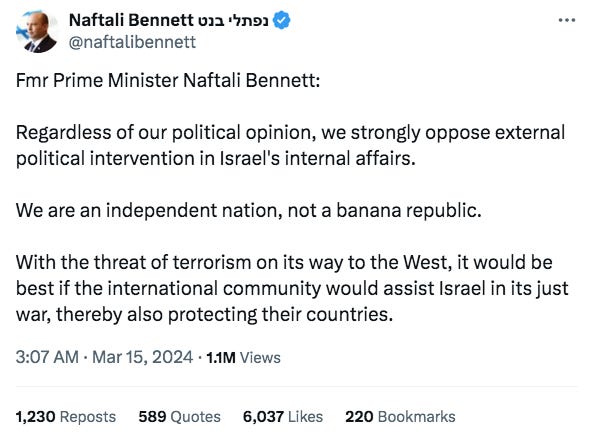Click the 'Regardless of our political opinion' paragraph
The width and height of the screenshot is (590, 445).
[290, 145]
